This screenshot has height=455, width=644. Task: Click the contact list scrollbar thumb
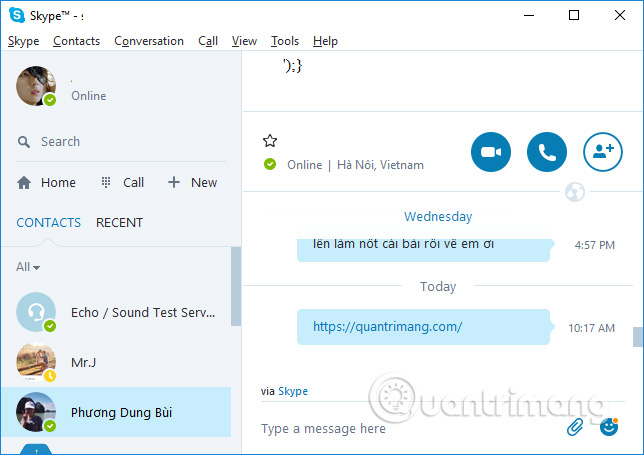tap(236, 286)
